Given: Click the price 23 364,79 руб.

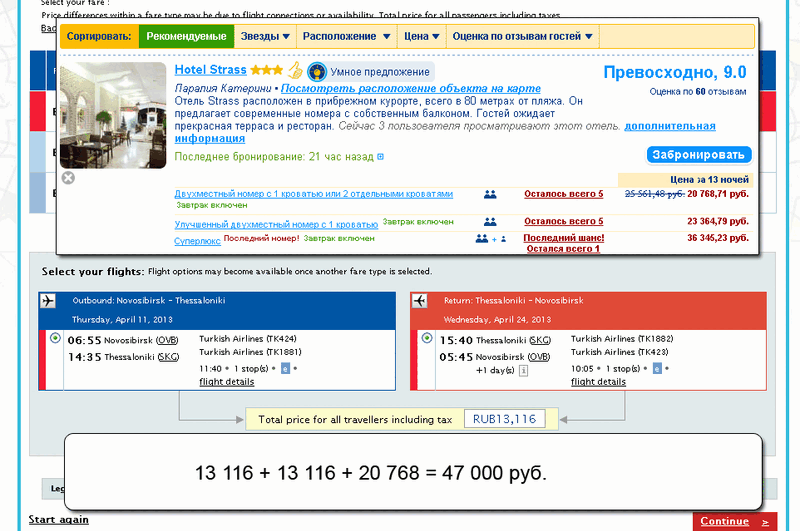Looking at the screenshot, I should [x=718, y=221].
